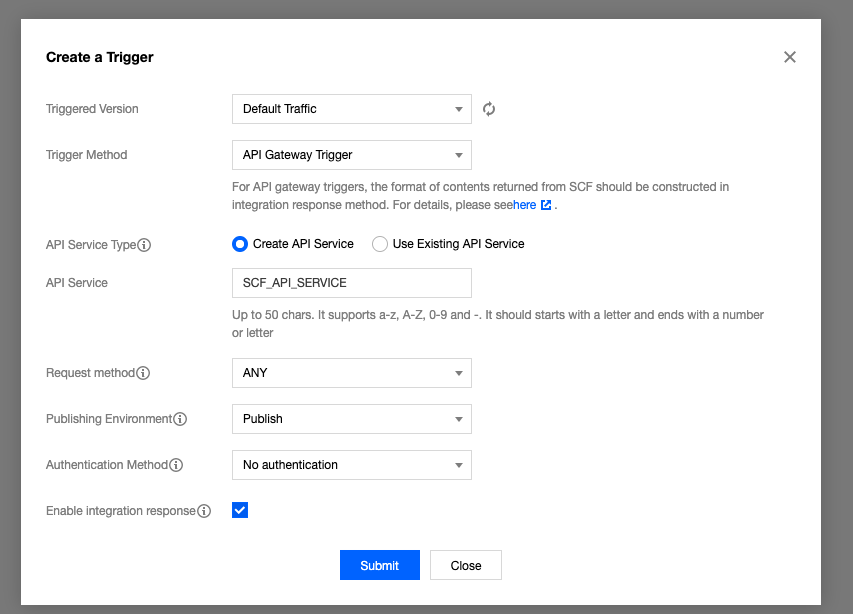Click the Enable integration response info icon

[x=204, y=511]
